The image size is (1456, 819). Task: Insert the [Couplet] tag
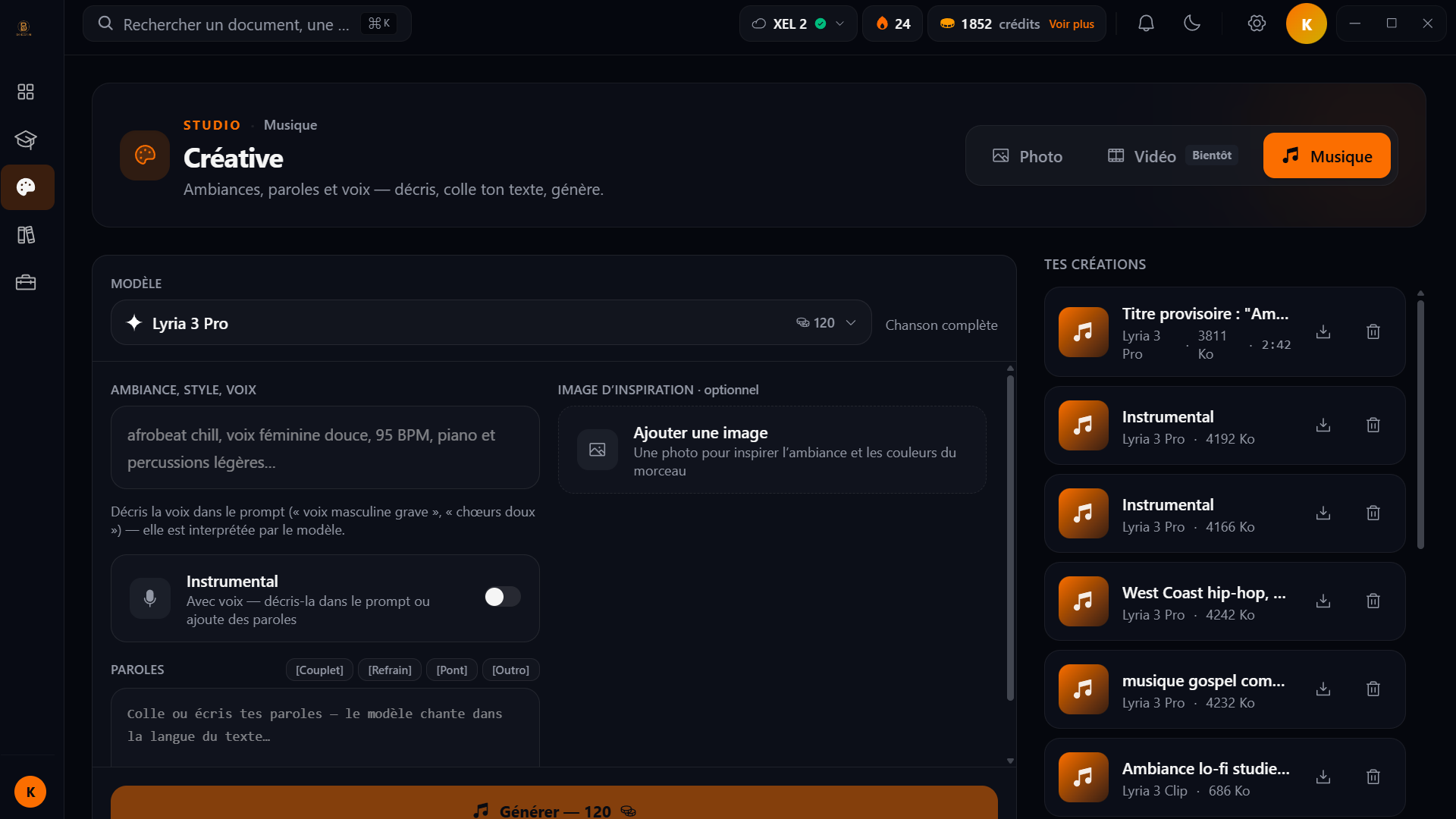(319, 670)
